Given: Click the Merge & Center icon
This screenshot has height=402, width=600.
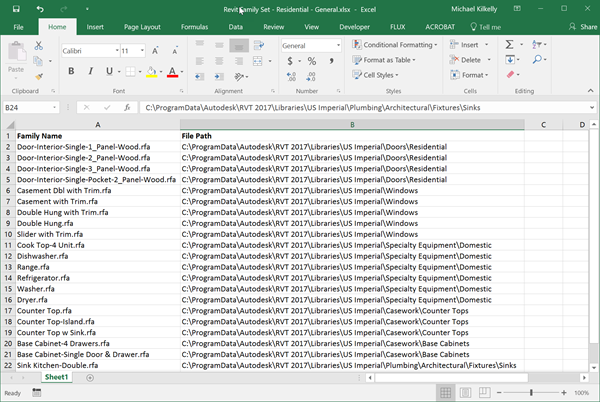Looking at the screenshot, I should tap(258, 61).
